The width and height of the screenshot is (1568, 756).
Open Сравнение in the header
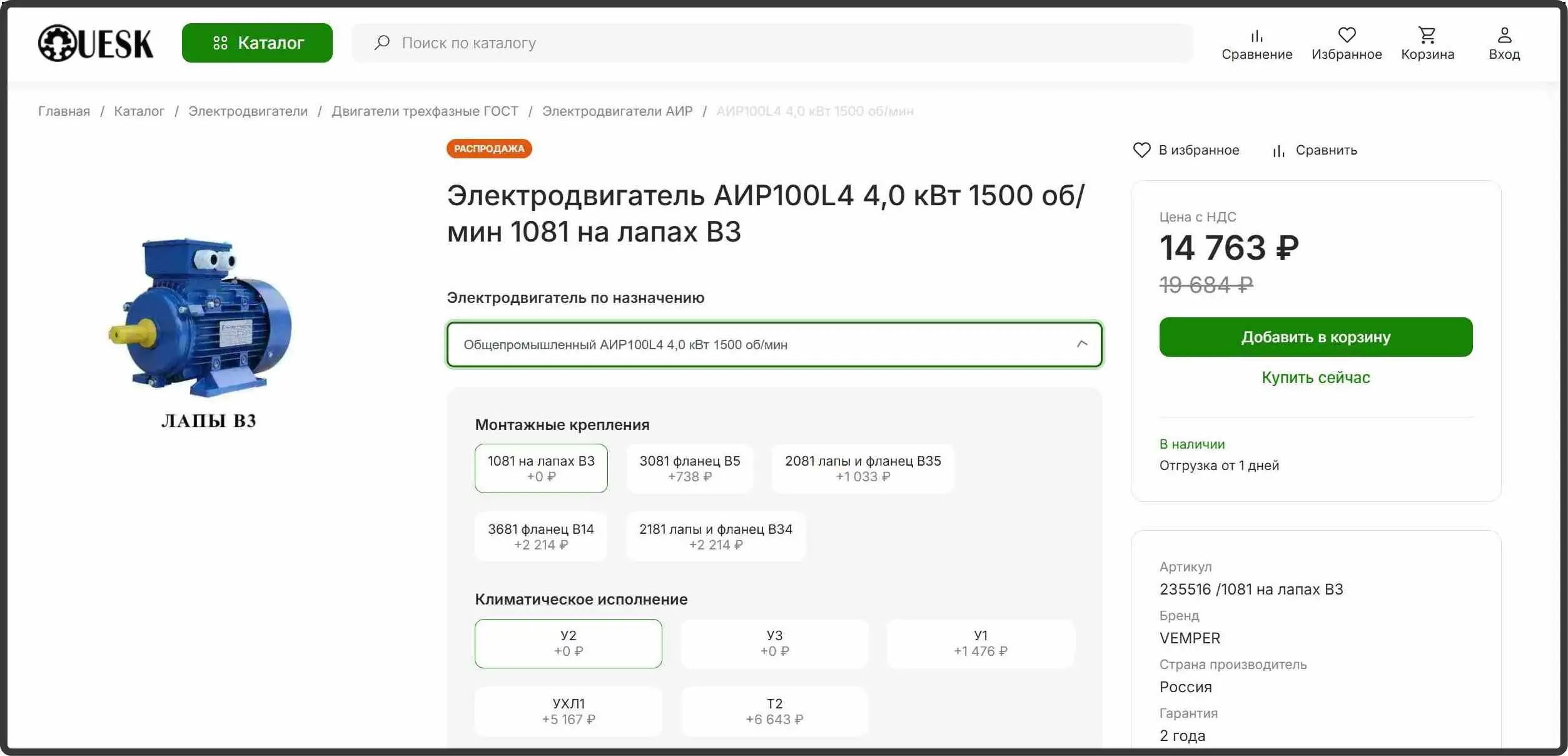click(1257, 44)
